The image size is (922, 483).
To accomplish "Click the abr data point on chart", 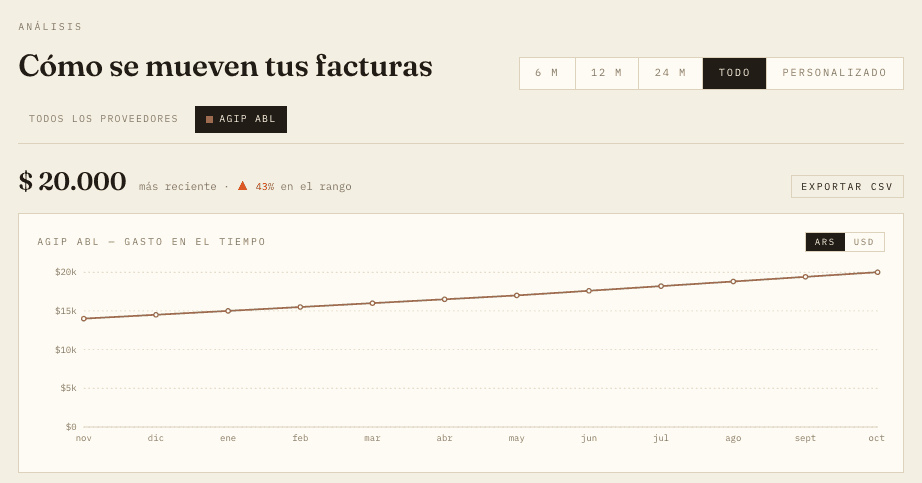I will tap(445, 299).
